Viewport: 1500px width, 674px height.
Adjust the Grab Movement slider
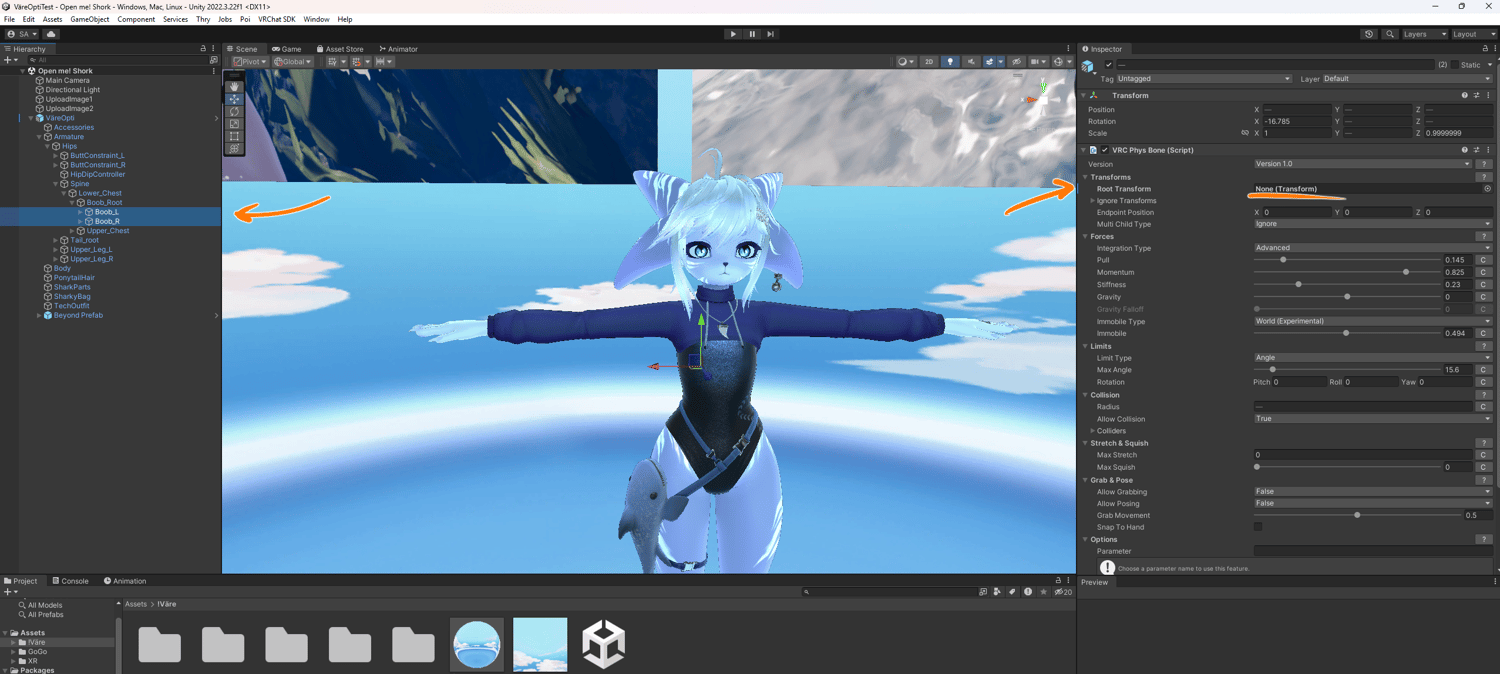1358,515
